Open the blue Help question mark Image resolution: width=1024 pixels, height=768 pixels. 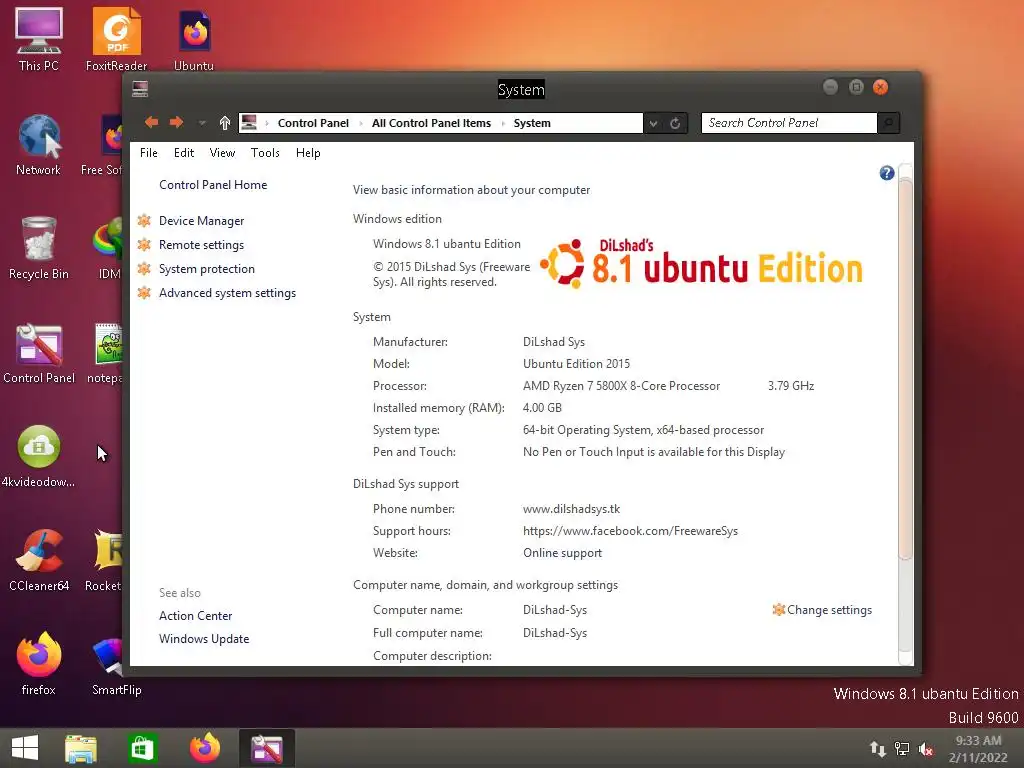point(886,172)
